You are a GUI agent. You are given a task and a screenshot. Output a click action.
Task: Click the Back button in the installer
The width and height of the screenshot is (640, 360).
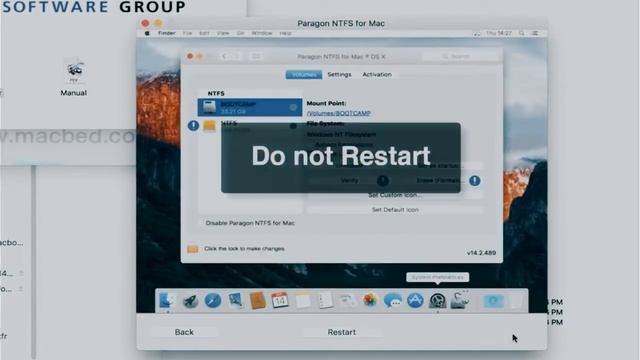pyautogui.click(x=184, y=332)
